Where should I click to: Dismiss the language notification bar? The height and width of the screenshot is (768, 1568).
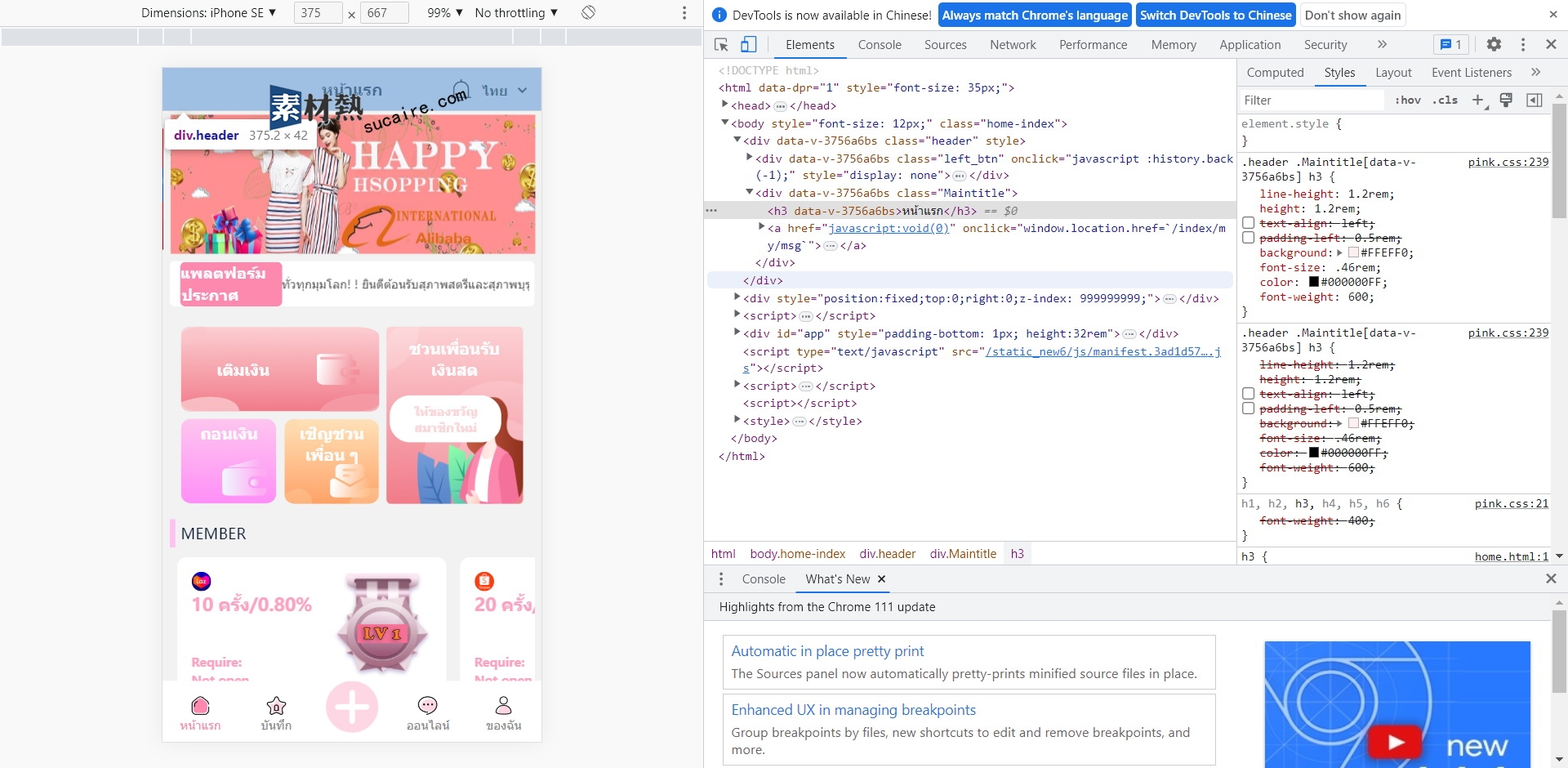[1552, 15]
